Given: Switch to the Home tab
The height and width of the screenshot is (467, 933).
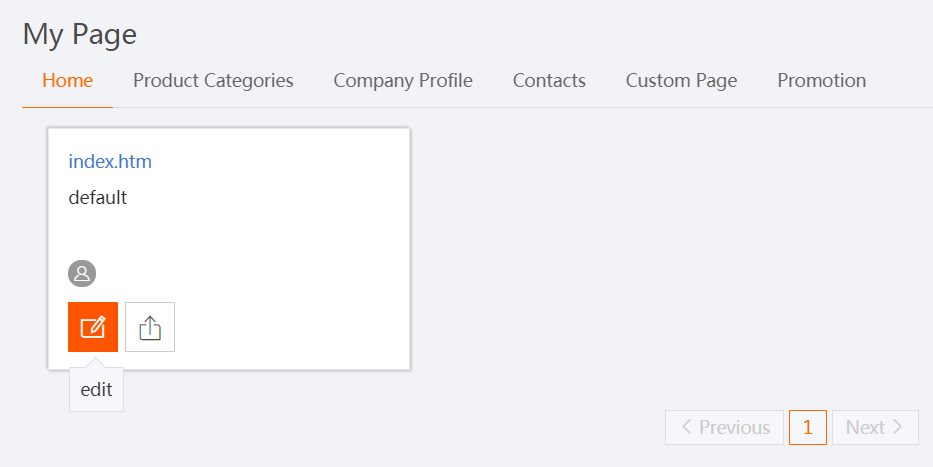Looking at the screenshot, I should [68, 81].
